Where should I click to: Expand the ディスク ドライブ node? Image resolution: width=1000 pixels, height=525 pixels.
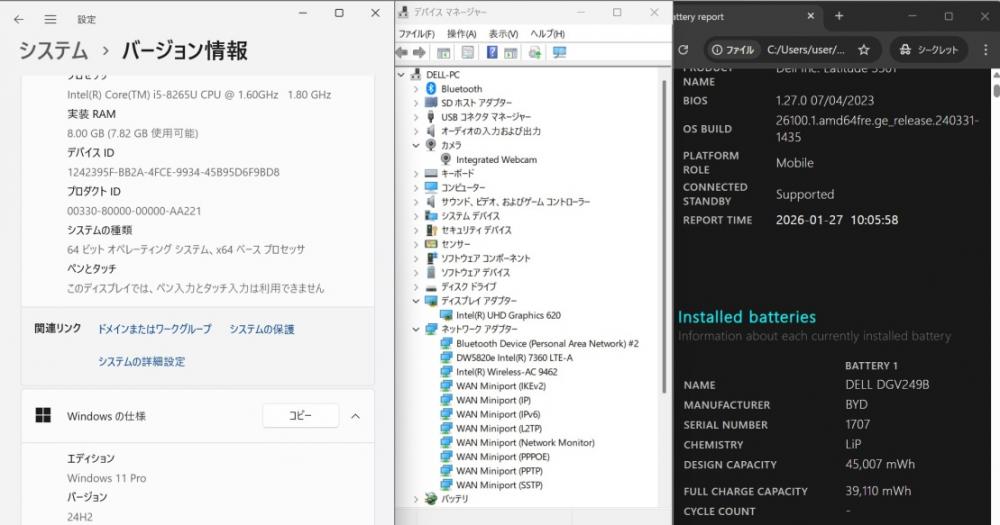pos(416,286)
